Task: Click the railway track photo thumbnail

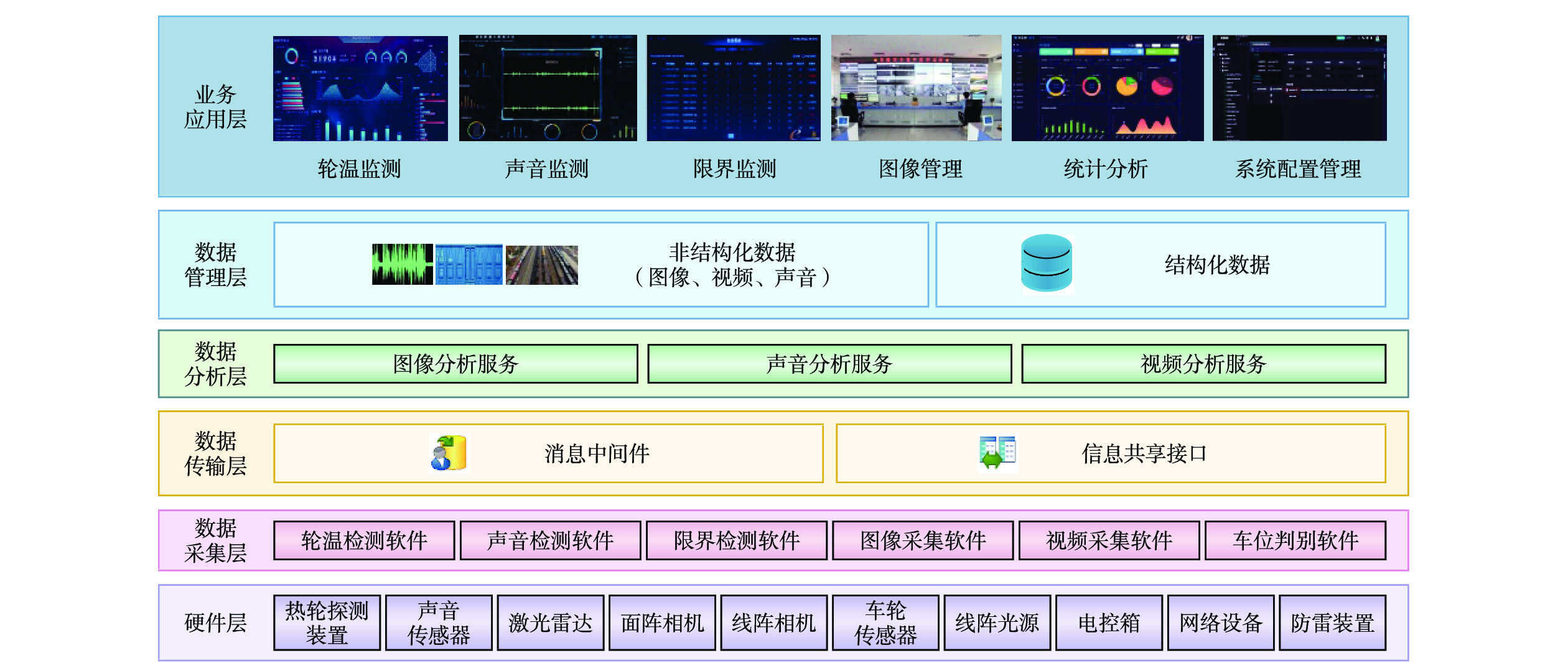Action: tap(541, 265)
